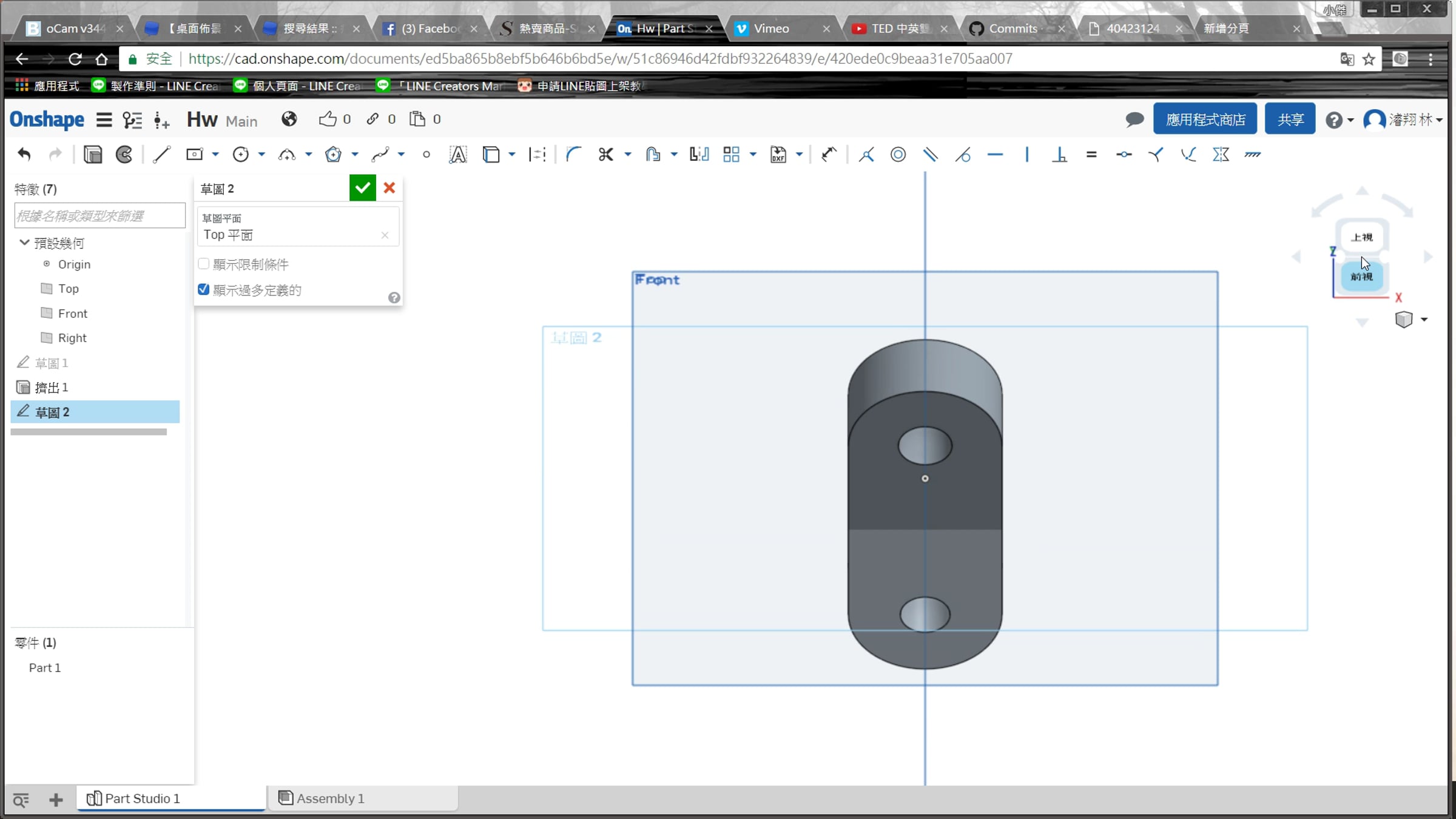Apply the Perpendicular constraint tool
Viewport: 1456px width, 819px height.
[1059, 155]
